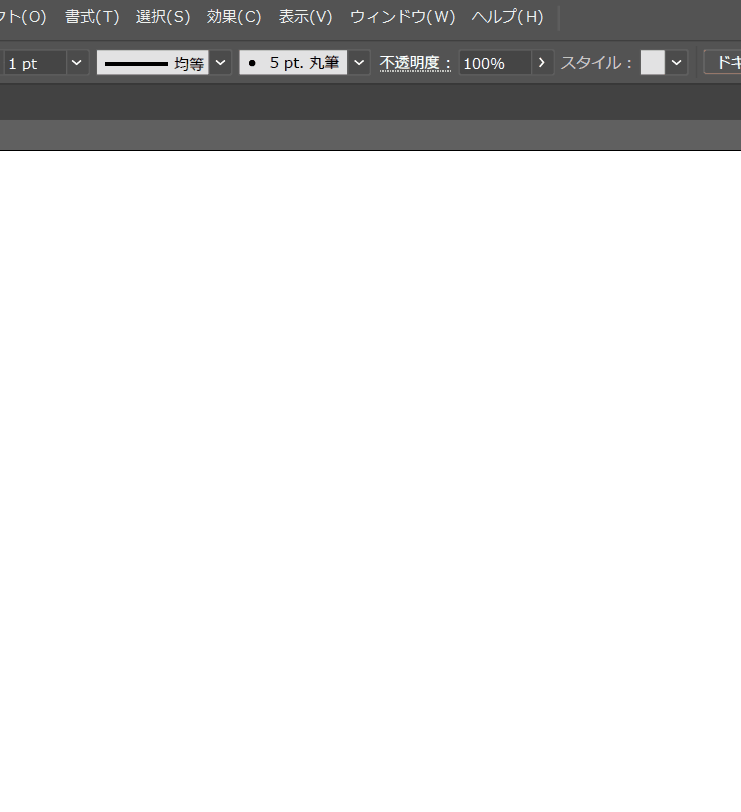Screen dimensions: 741x812
Task: Click the スタイル graphic style swatch
Action: click(652, 63)
